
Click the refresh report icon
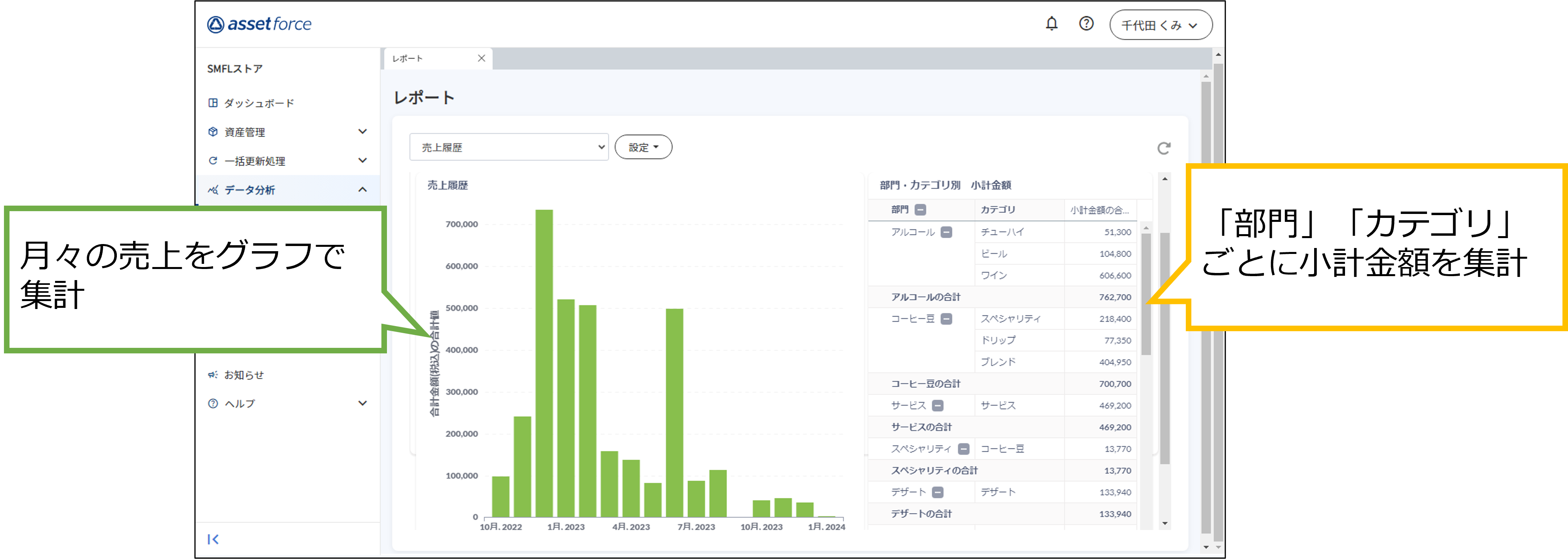click(x=1163, y=148)
